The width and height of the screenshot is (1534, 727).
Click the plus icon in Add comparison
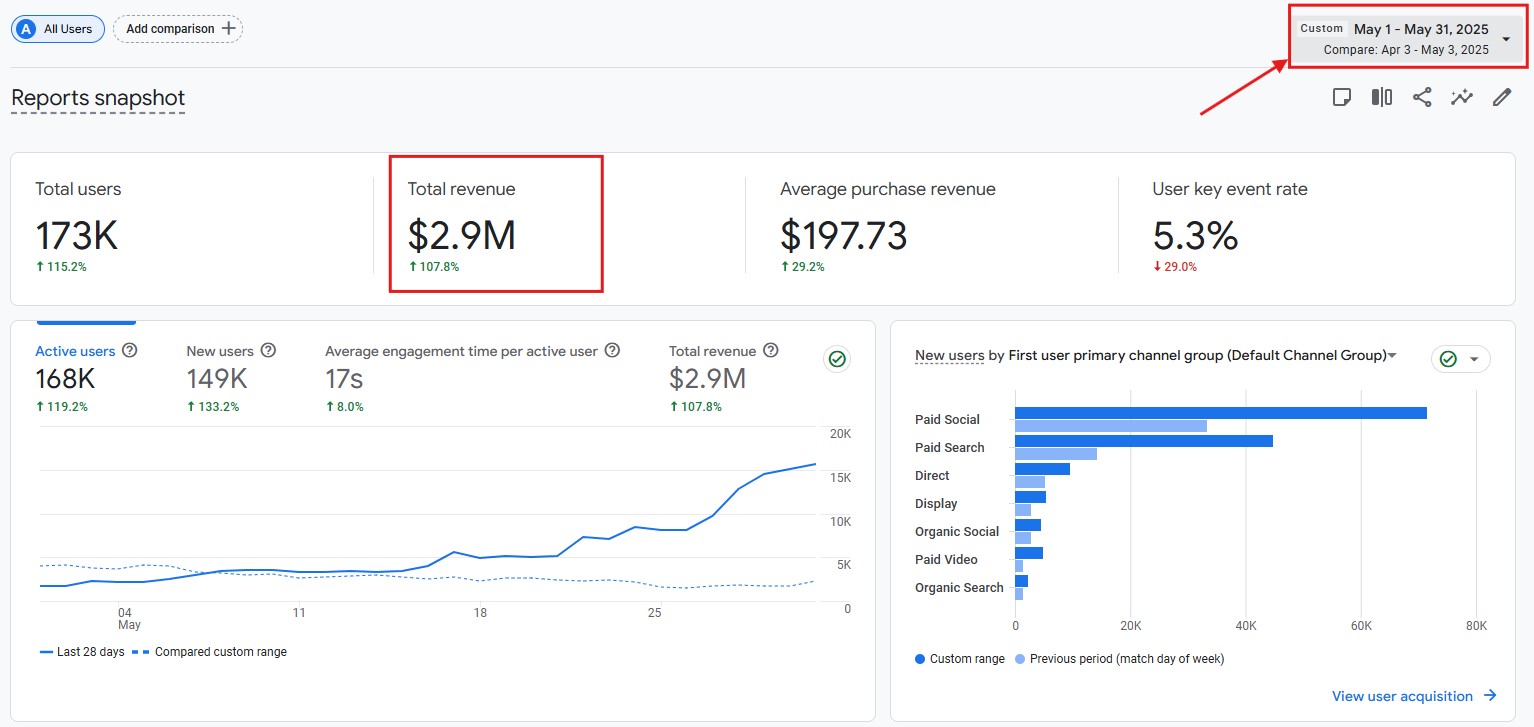(x=228, y=29)
